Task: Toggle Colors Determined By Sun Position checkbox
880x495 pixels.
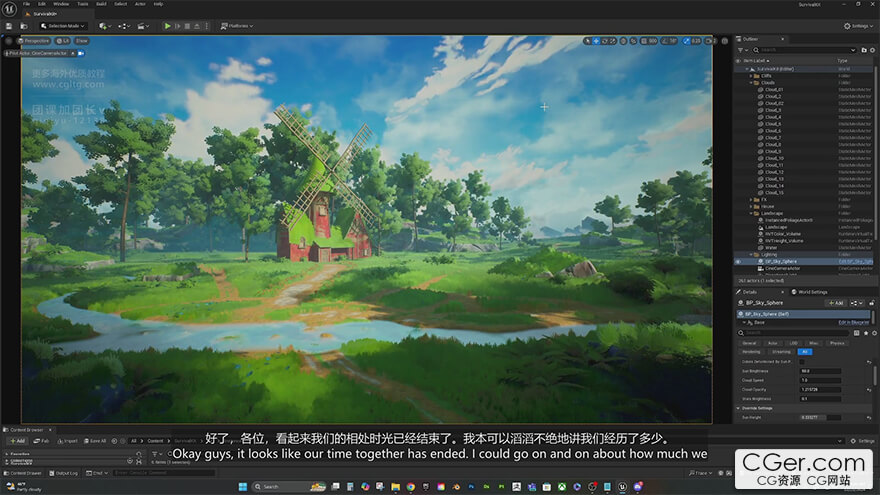Action: click(802, 361)
